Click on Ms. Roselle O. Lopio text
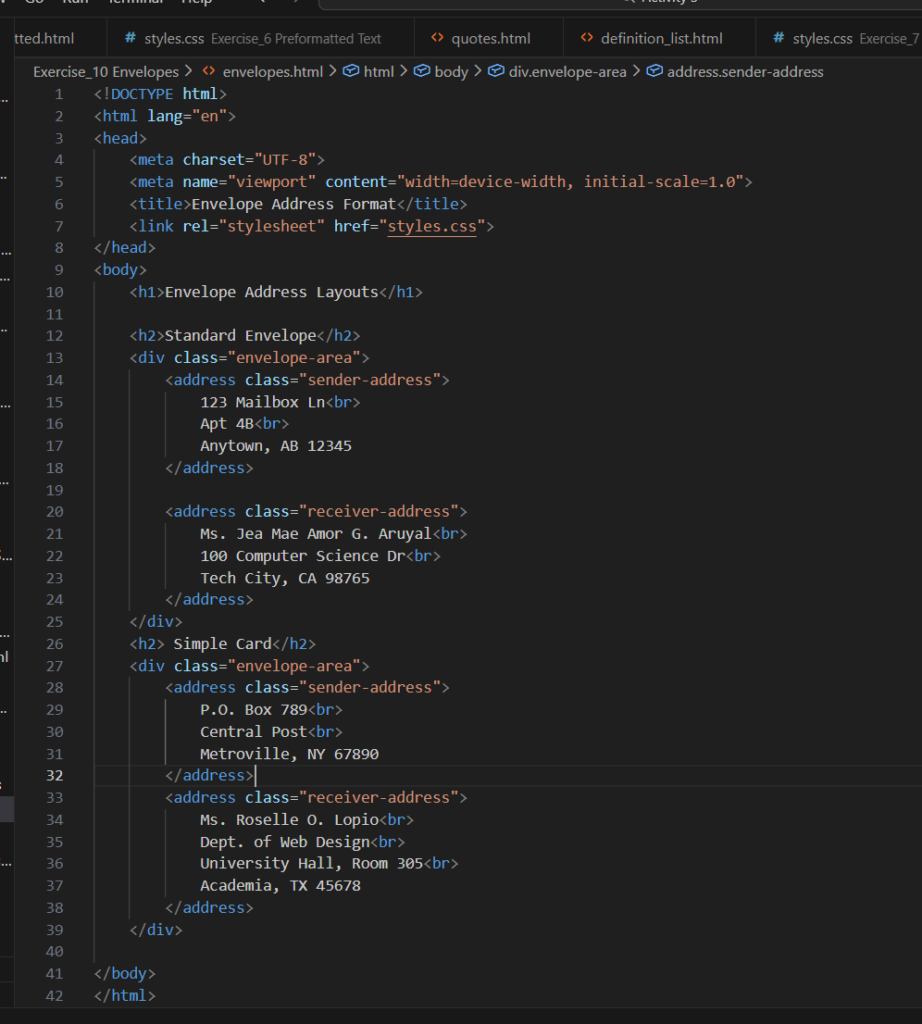This screenshot has height=1024, width=922. coord(289,820)
